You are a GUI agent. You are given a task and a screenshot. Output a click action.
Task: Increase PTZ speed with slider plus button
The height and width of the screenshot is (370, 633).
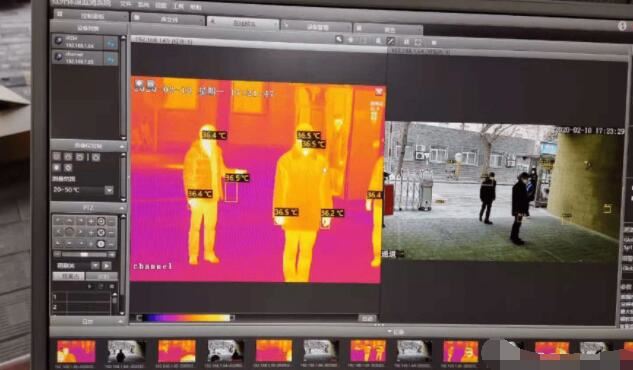click(111, 255)
